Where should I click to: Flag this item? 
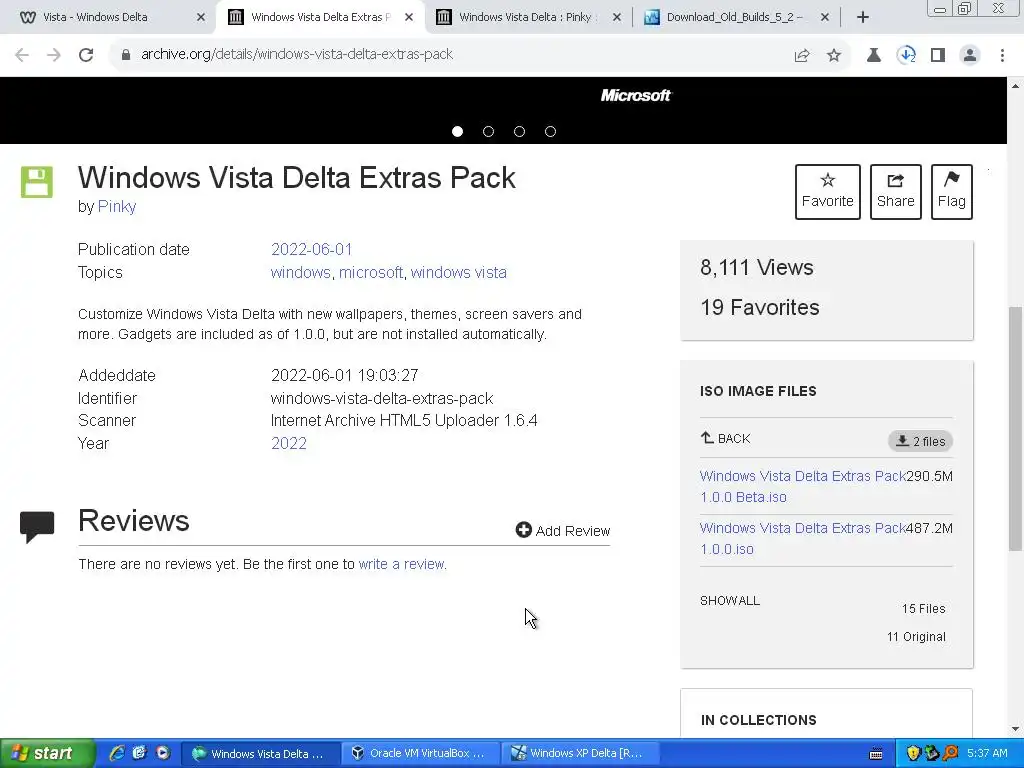click(952, 192)
